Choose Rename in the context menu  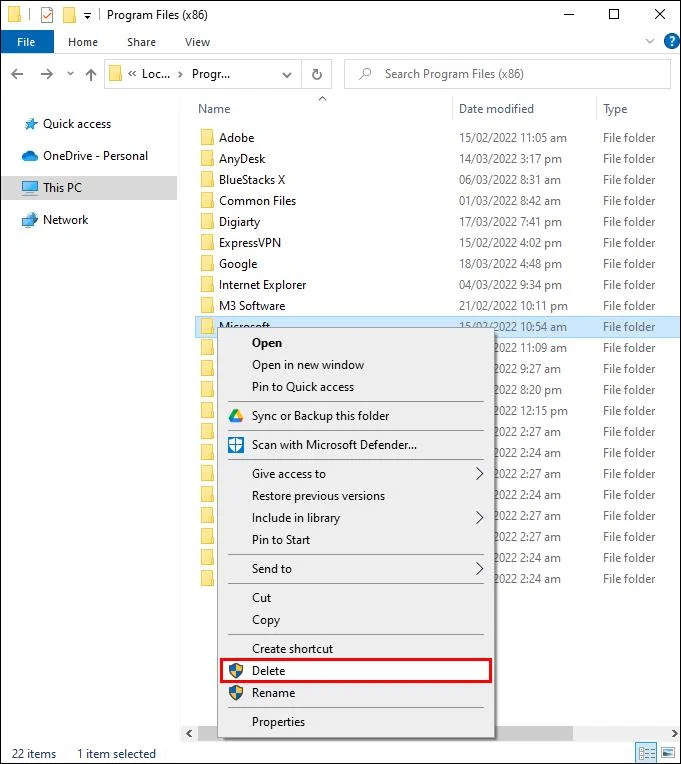point(356,693)
